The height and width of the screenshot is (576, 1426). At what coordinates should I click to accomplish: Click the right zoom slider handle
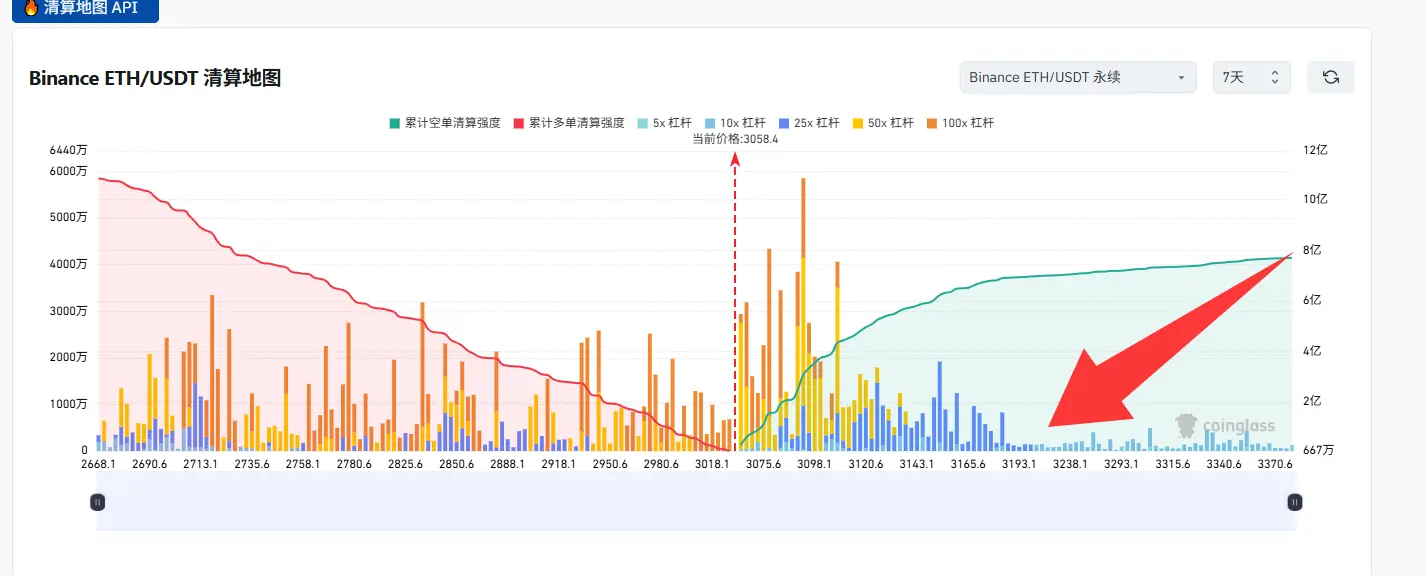[1295, 502]
